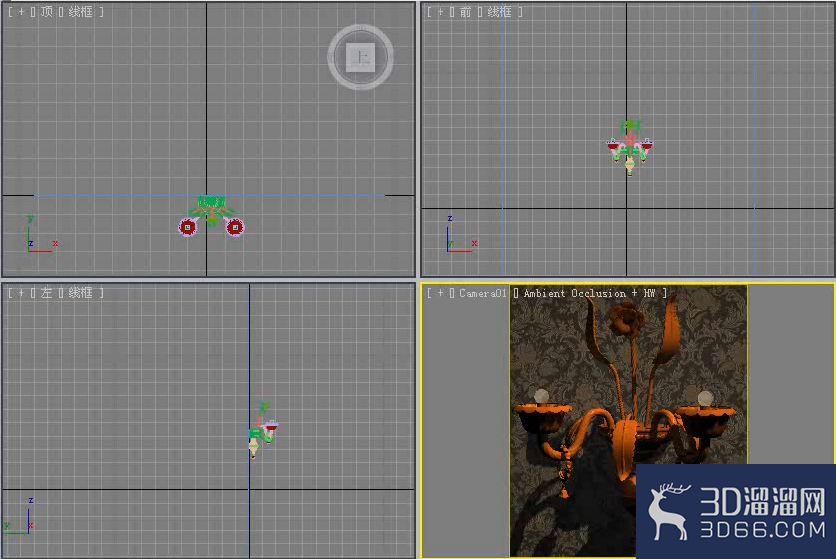Select the right red lamp cup in 顶 viewport

pos(235,227)
